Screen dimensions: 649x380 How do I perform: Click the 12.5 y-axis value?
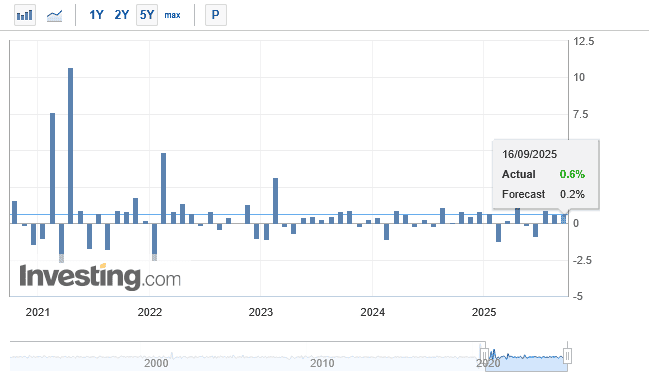click(584, 41)
